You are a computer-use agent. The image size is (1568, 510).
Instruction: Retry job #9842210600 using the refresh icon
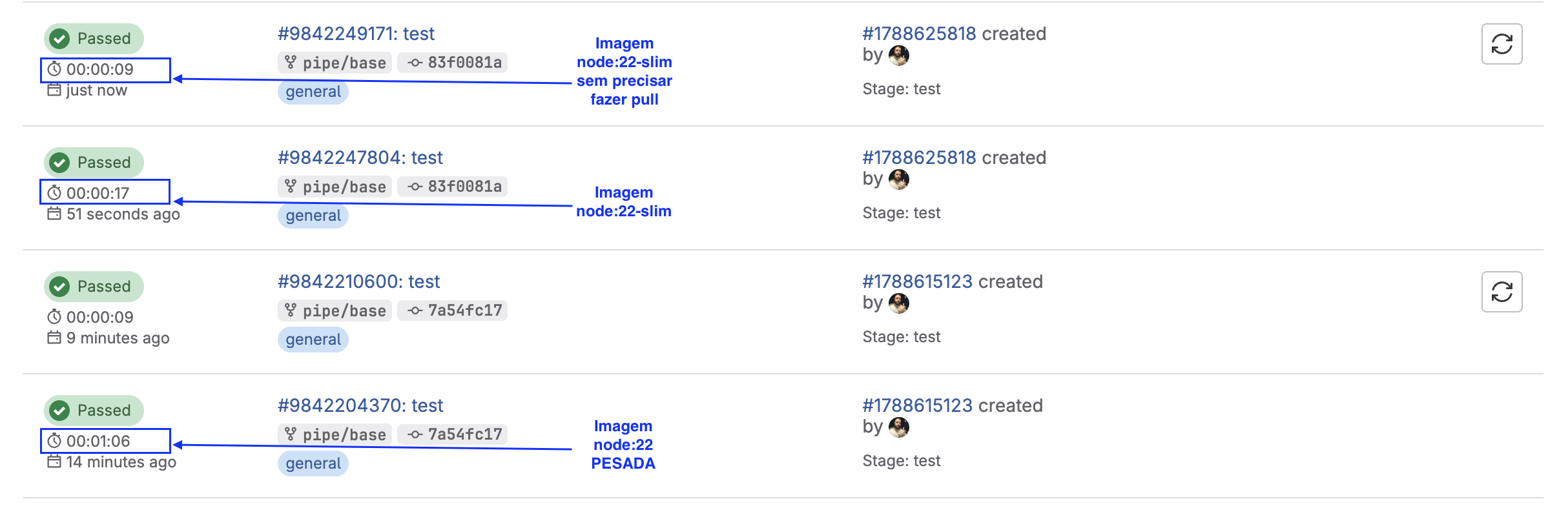tap(1501, 292)
